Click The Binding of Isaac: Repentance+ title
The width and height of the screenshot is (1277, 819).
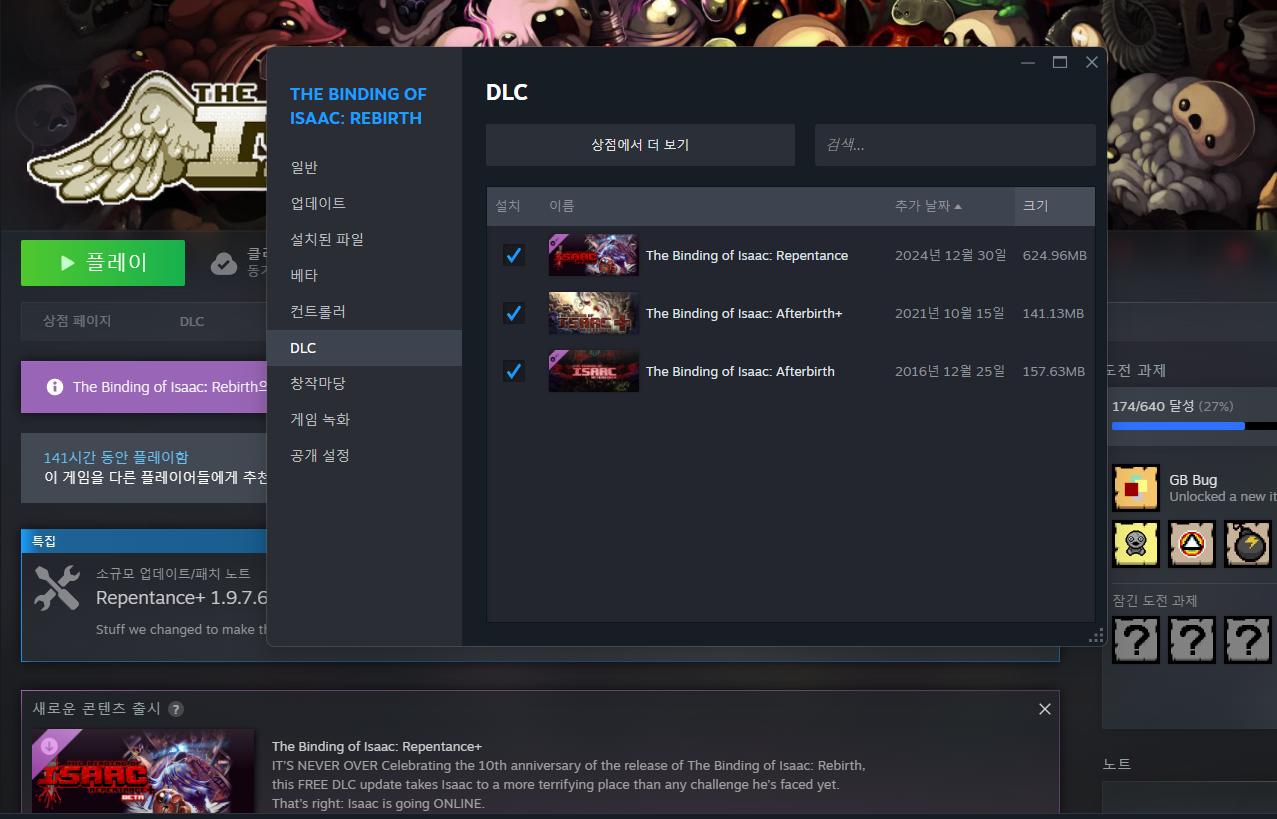tap(377, 746)
